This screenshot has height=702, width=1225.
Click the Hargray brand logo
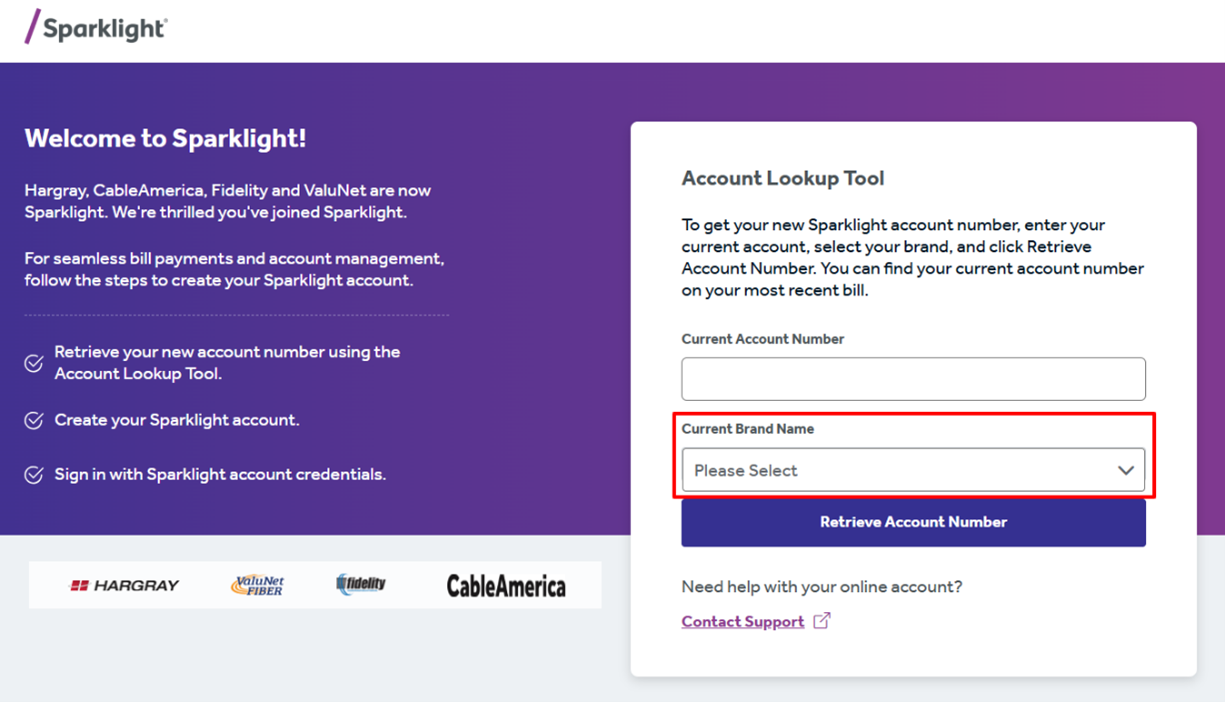tap(124, 585)
